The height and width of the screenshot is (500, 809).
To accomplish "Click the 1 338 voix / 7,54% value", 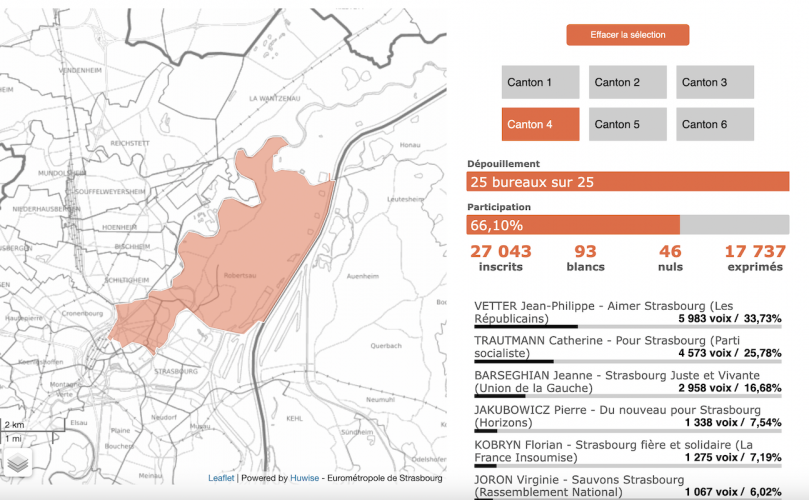I will (x=733, y=423).
